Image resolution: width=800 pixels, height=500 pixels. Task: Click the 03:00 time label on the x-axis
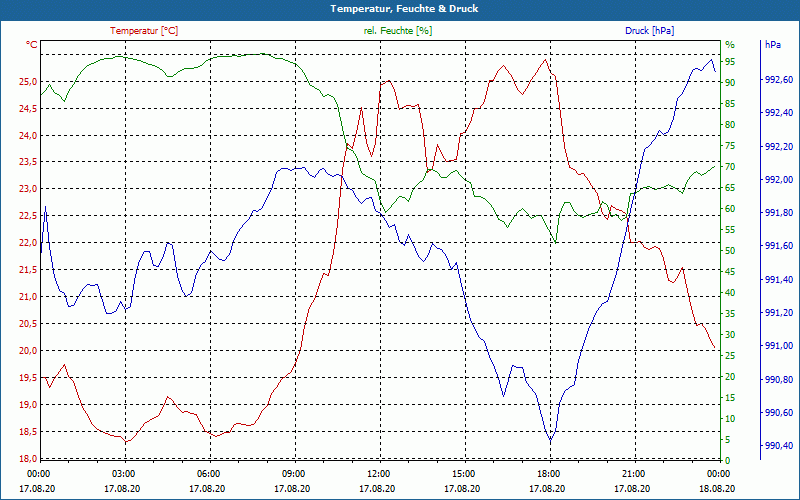(122, 474)
